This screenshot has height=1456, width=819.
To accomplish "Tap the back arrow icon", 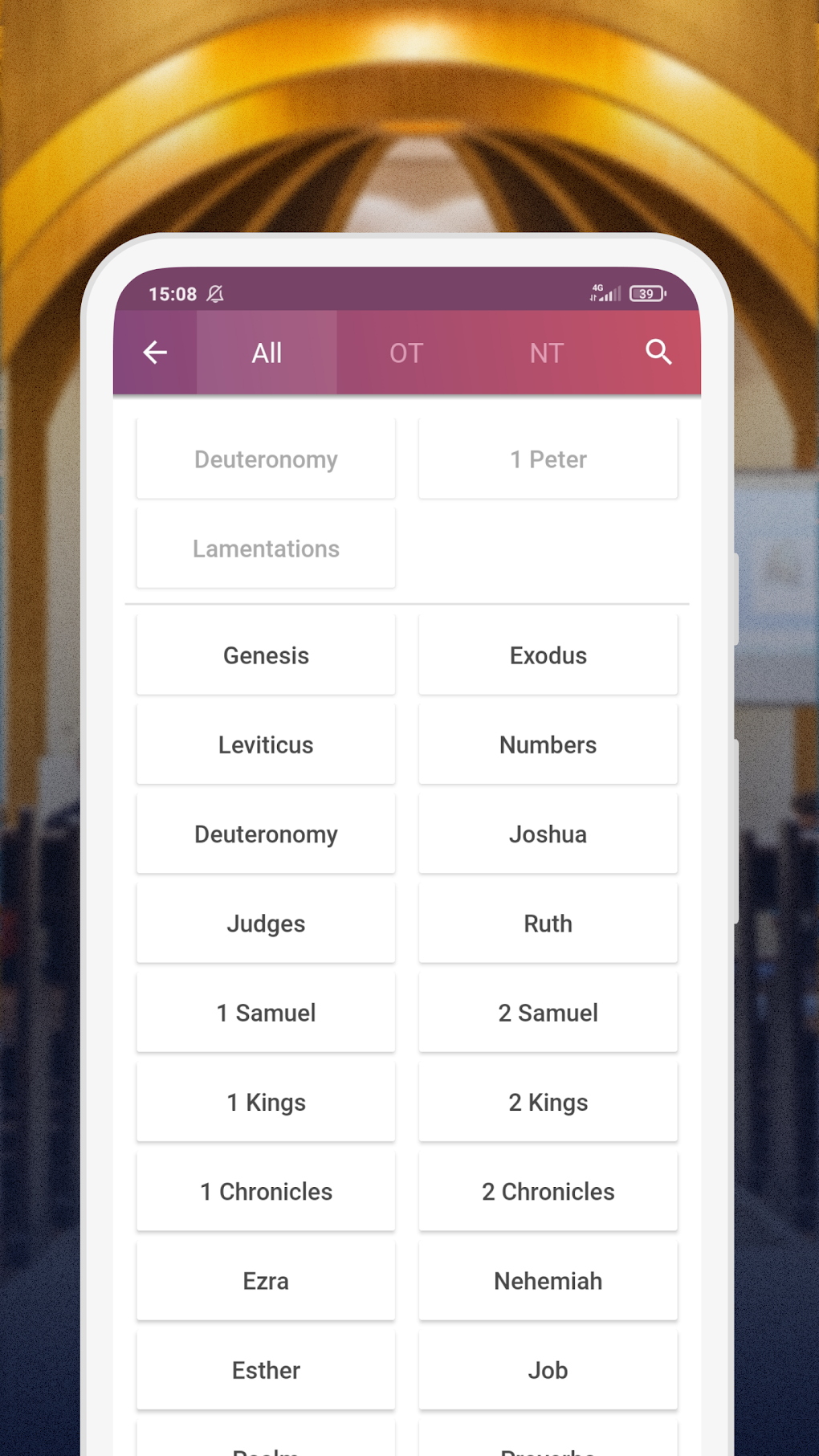I will click(x=155, y=353).
